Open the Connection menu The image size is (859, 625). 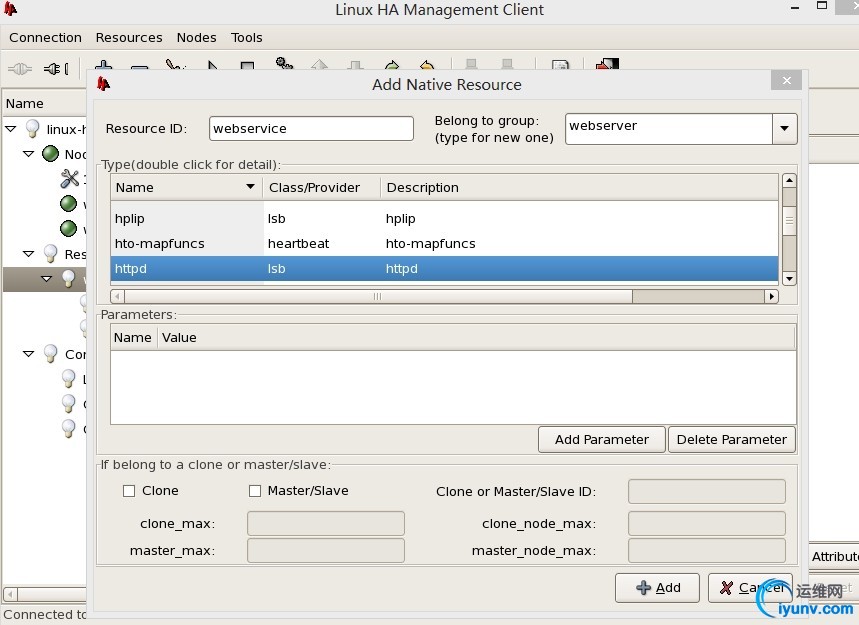coord(45,37)
